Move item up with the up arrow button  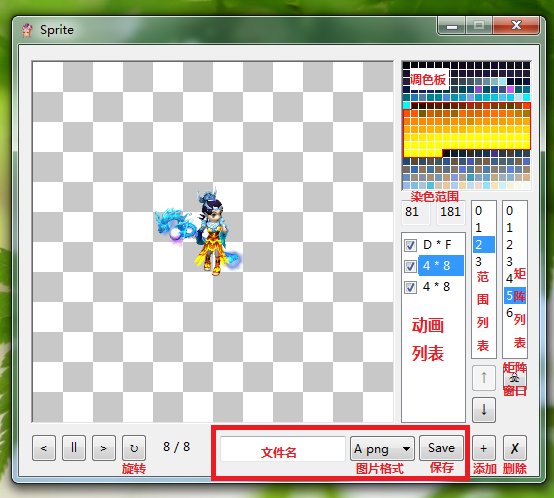pos(484,378)
